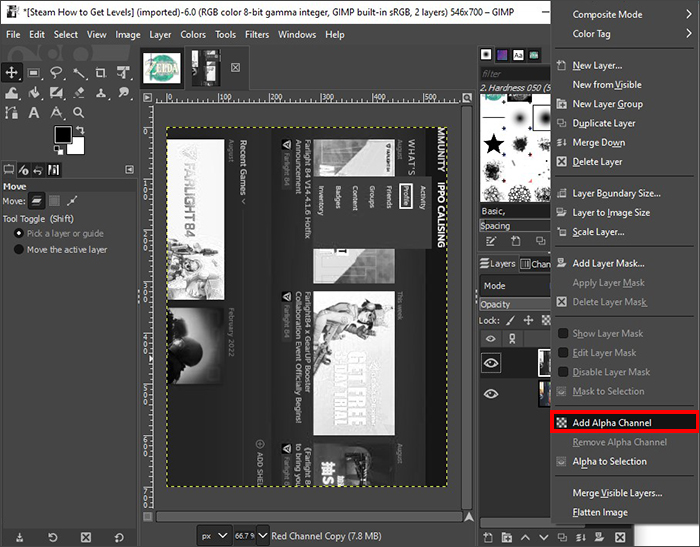The image size is (700, 547).
Task: Toggle visibility eye of the top layer
Action: [x=491, y=365]
